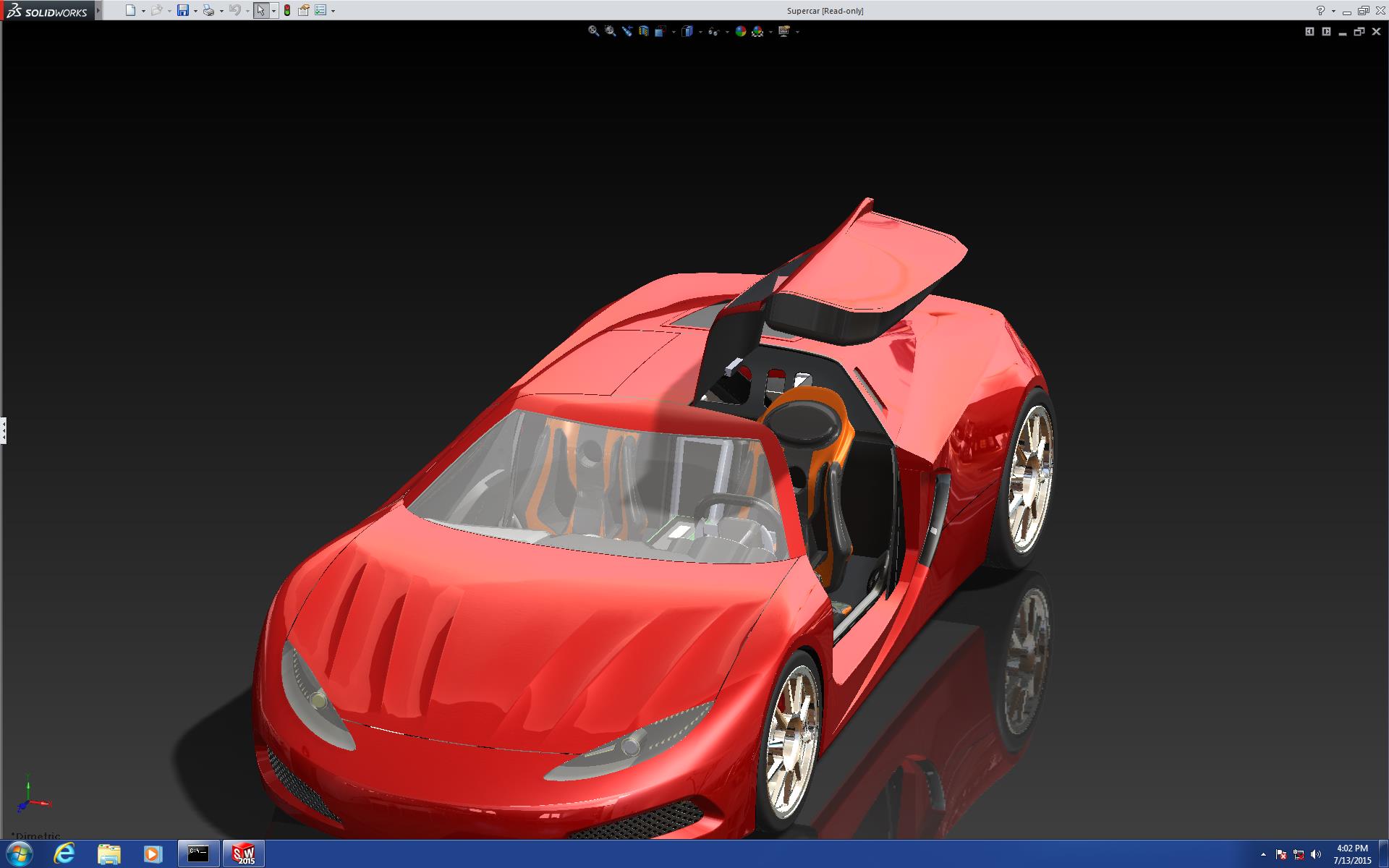The height and width of the screenshot is (868, 1389).
Task: Open Hide/Show Items glasses icon
Action: pos(713,32)
